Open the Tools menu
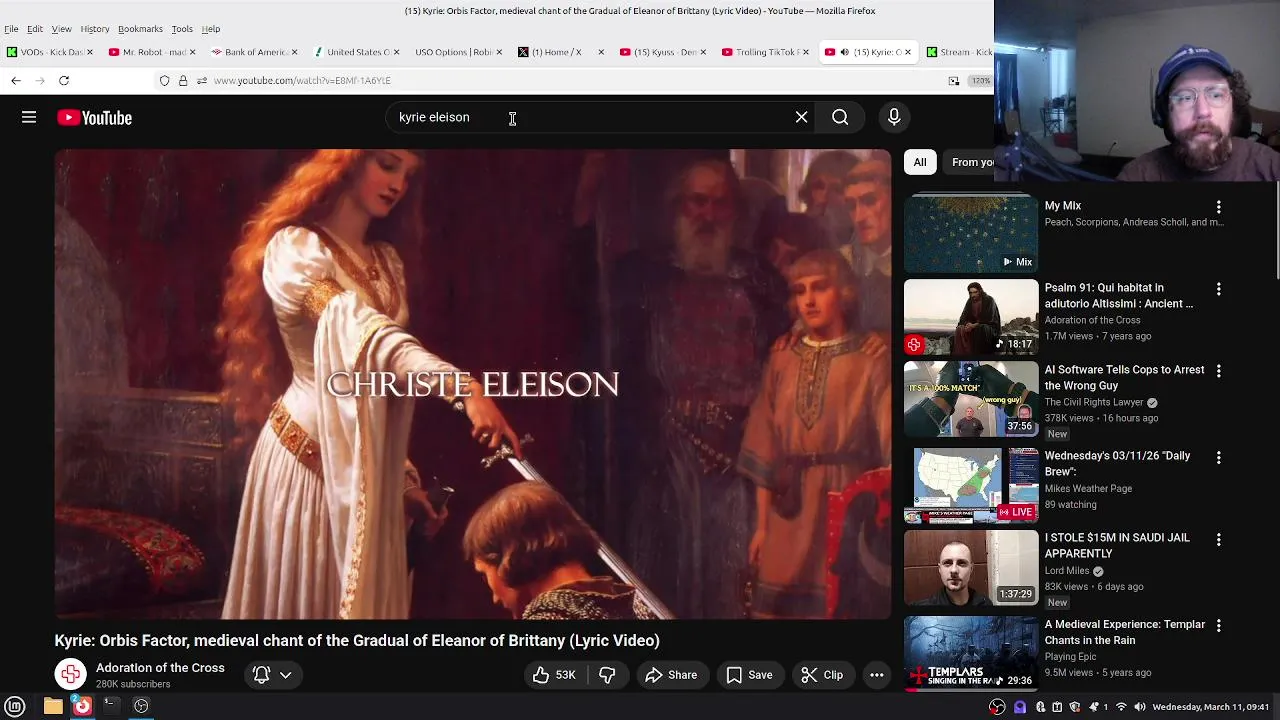 pos(182,29)
